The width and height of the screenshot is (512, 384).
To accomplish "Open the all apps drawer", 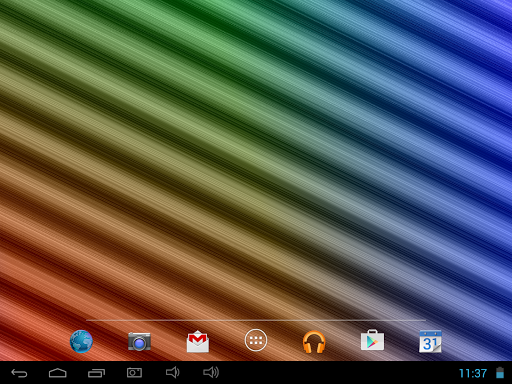I will tap(256, 340).
